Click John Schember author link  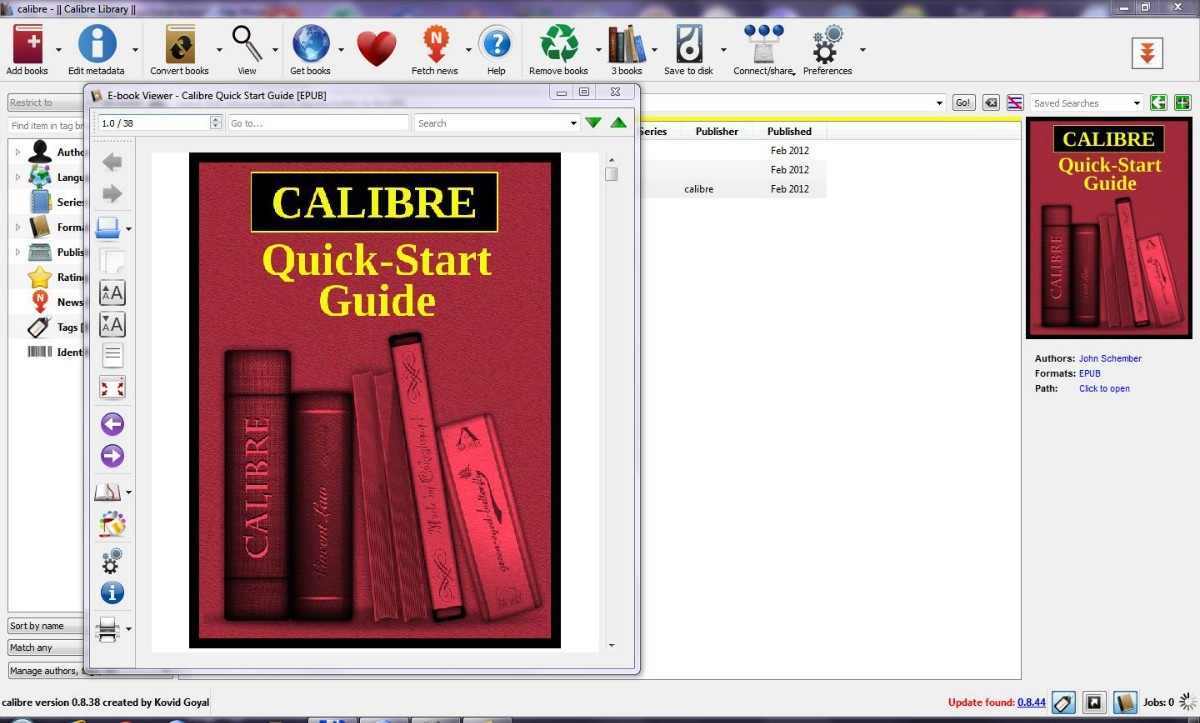pyautogui.click(x=1110, y=358)
